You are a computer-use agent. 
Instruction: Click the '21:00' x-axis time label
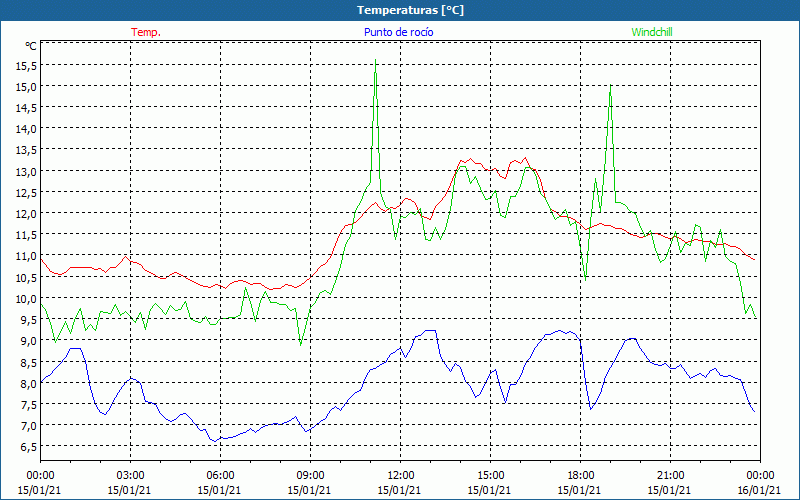pos(670,476)
